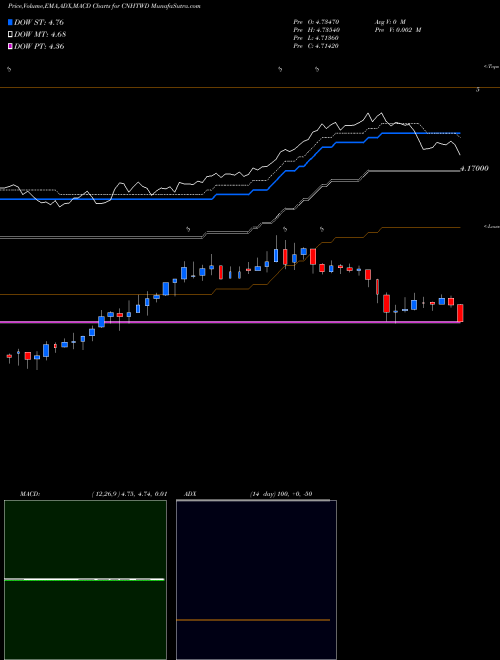Click the MACD (12,26,9) values text

(x=129, y=494)
